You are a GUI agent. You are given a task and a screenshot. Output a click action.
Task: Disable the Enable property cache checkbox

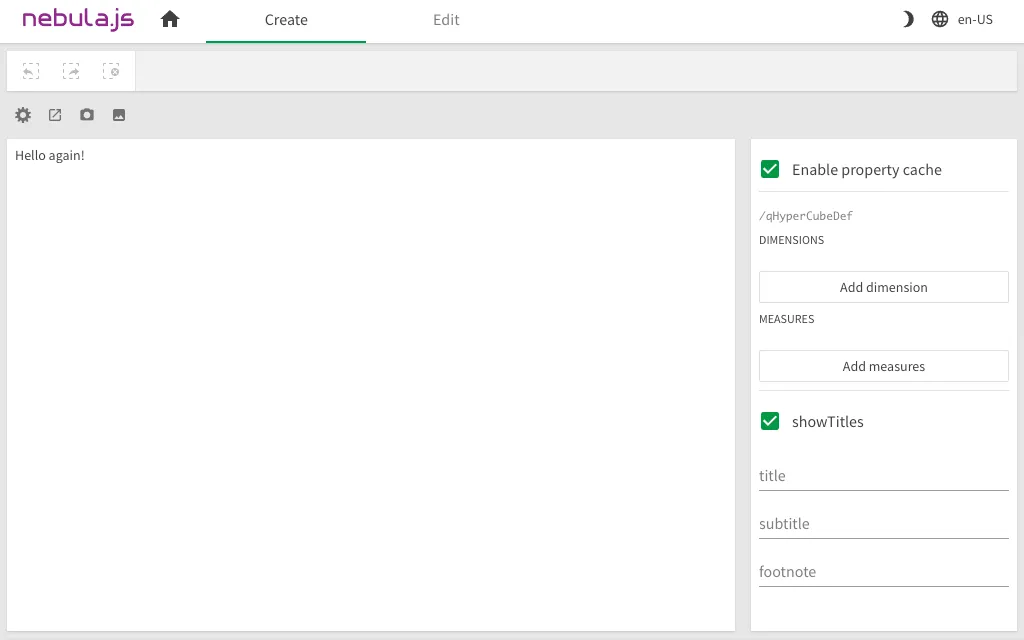coord(770,169)
